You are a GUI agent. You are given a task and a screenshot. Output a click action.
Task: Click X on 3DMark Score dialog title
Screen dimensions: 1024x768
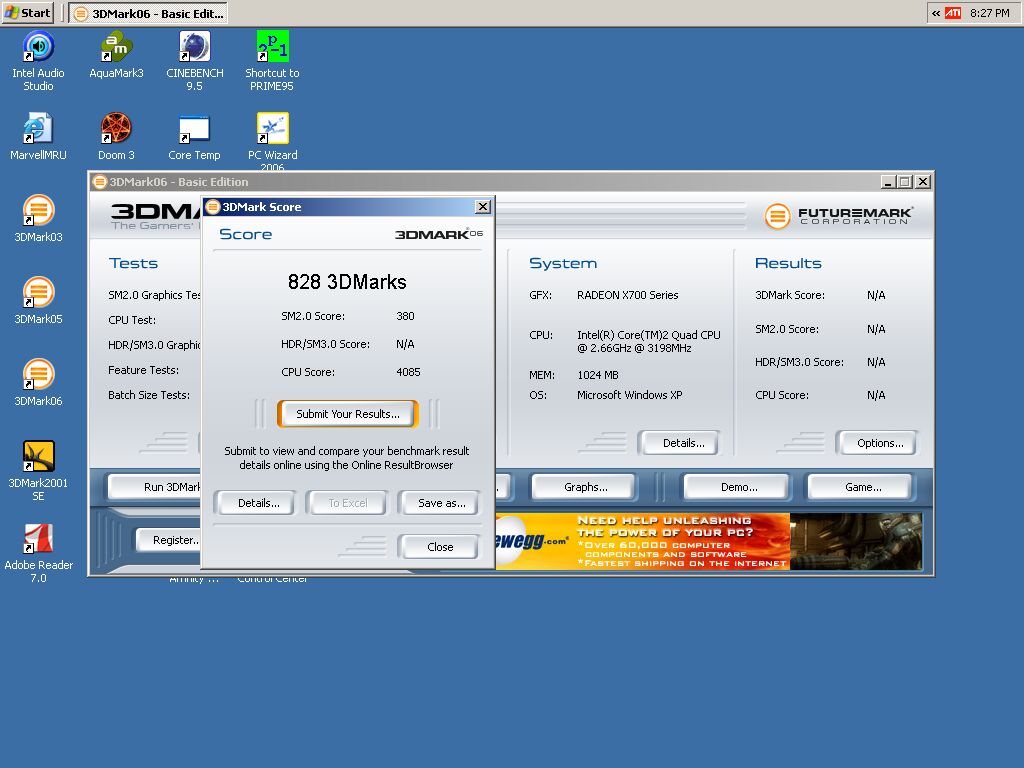coord(483,206)
